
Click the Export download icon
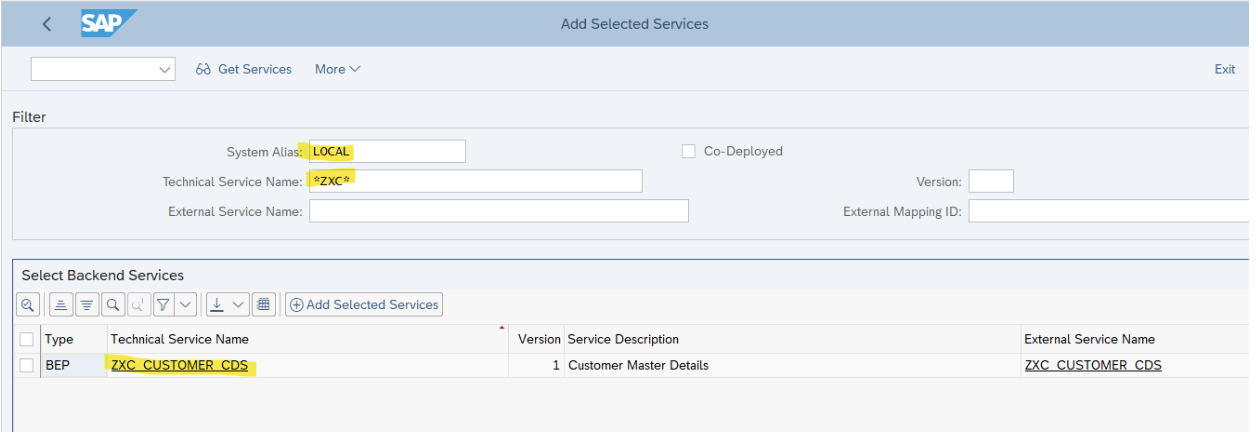click(217, 305)
